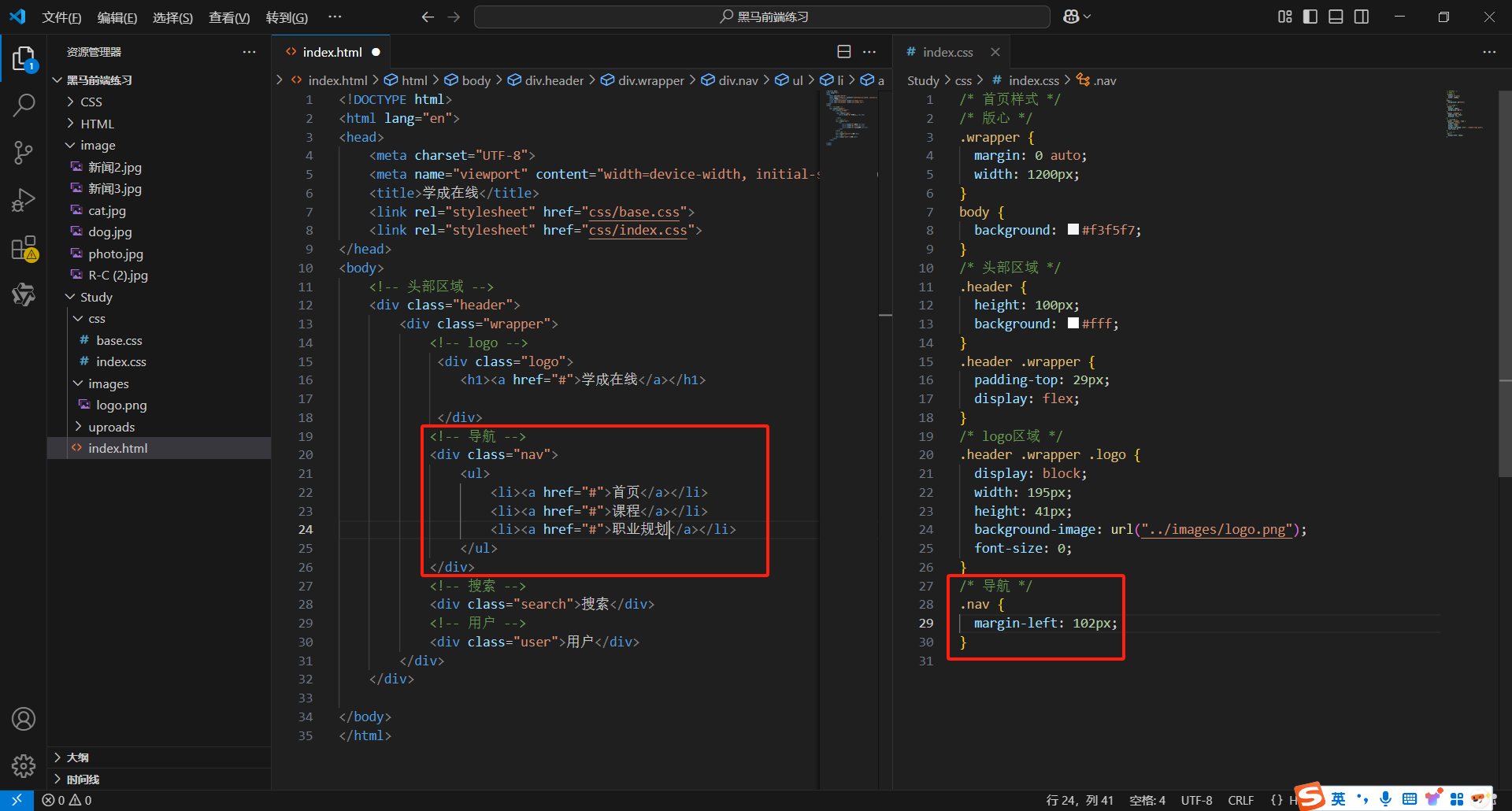Open cat.jpg in explorer
1512x811 pixels.
coord(106,210)
